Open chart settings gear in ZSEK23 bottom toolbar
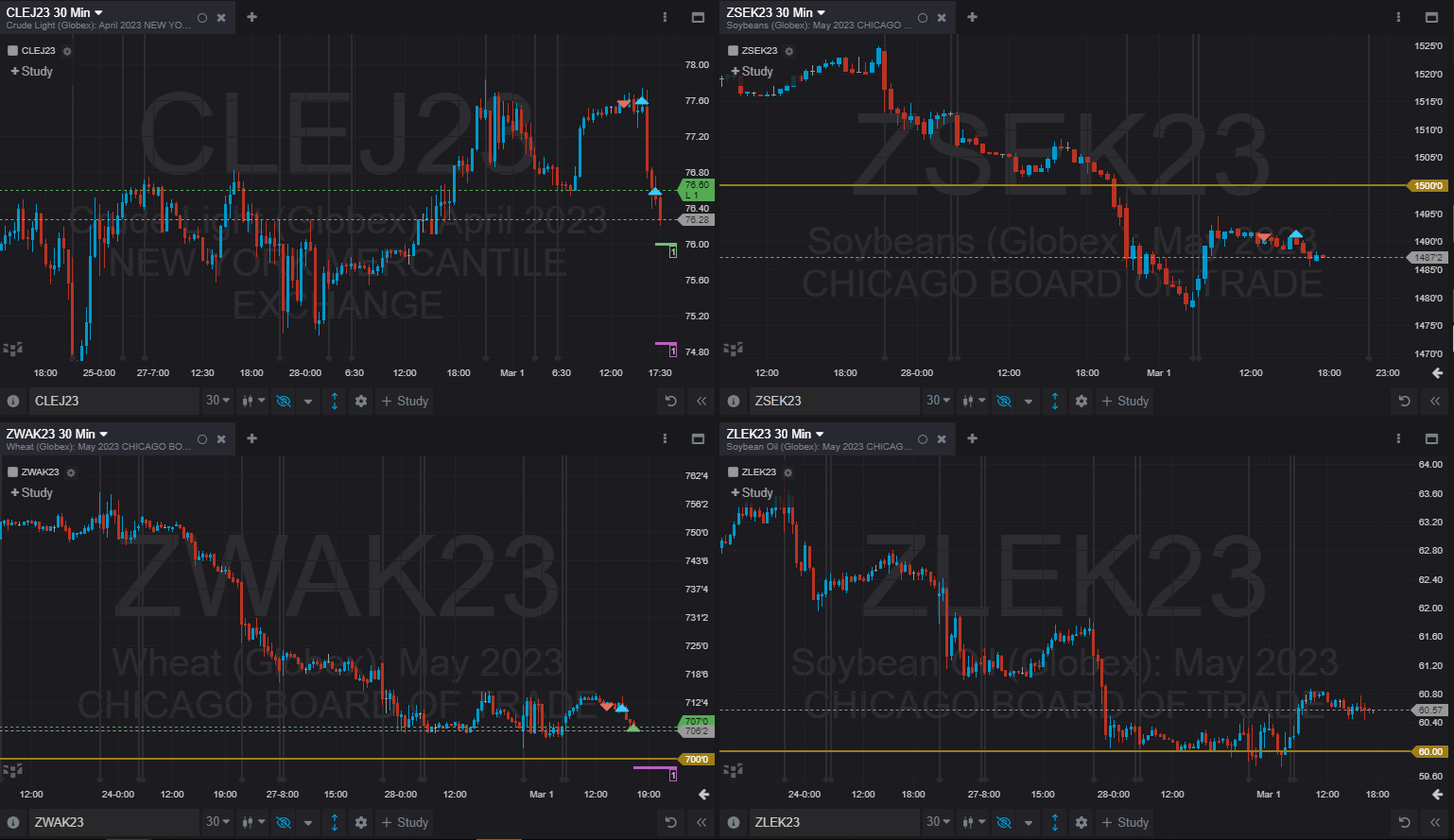Image resolution: width=1454 pixels, height=840 pixels. pyautogui.click(x=1082, y=401)
